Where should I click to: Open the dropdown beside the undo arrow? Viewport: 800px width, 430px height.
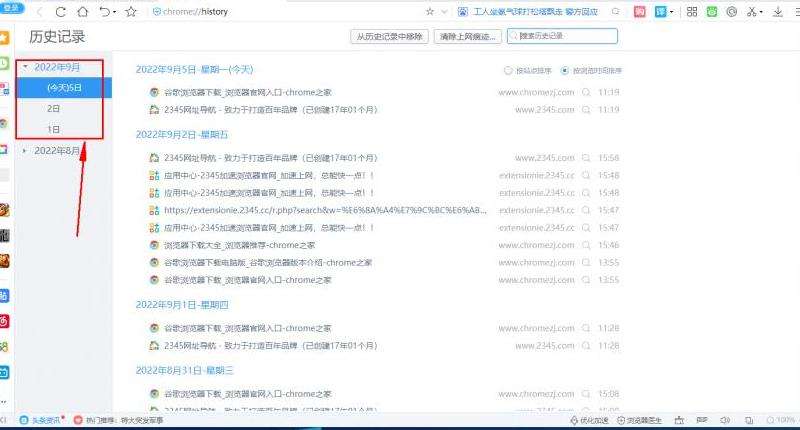pyautogui.click(x=114, y=12)
